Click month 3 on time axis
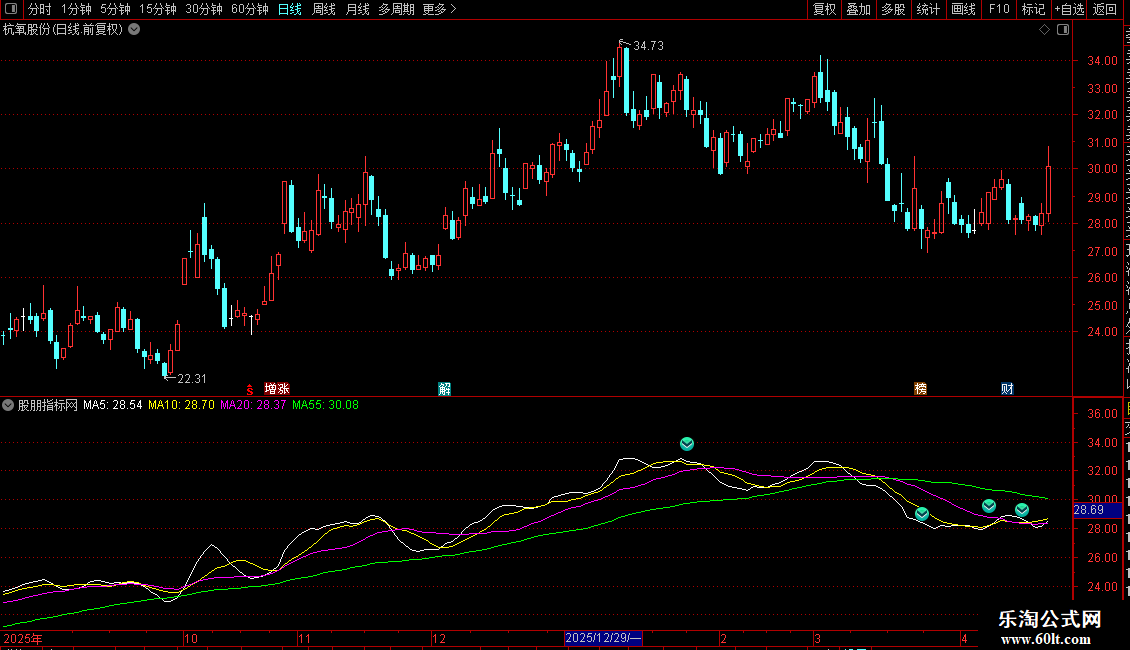The height and width of the screenshot is (650, 1130). [817, 638]
